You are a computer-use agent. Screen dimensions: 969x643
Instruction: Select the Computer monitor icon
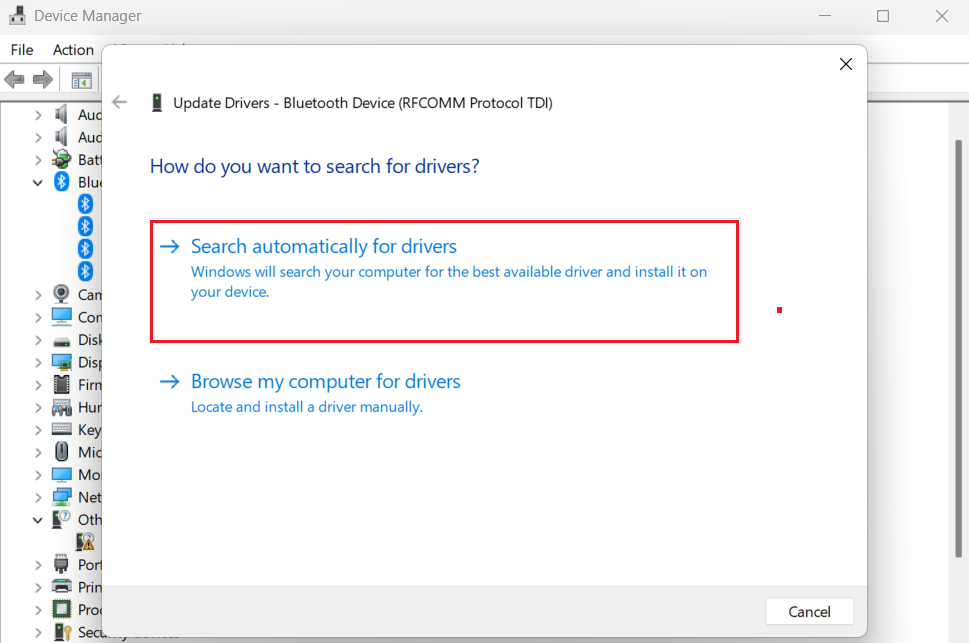[x=61, y=316]
